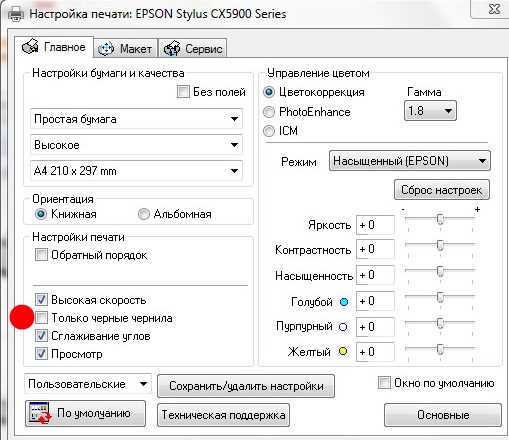The width and height of the screenshot is (509, 440).
Task: Click the Пурпурный value field
Action: tap(375, 327)
